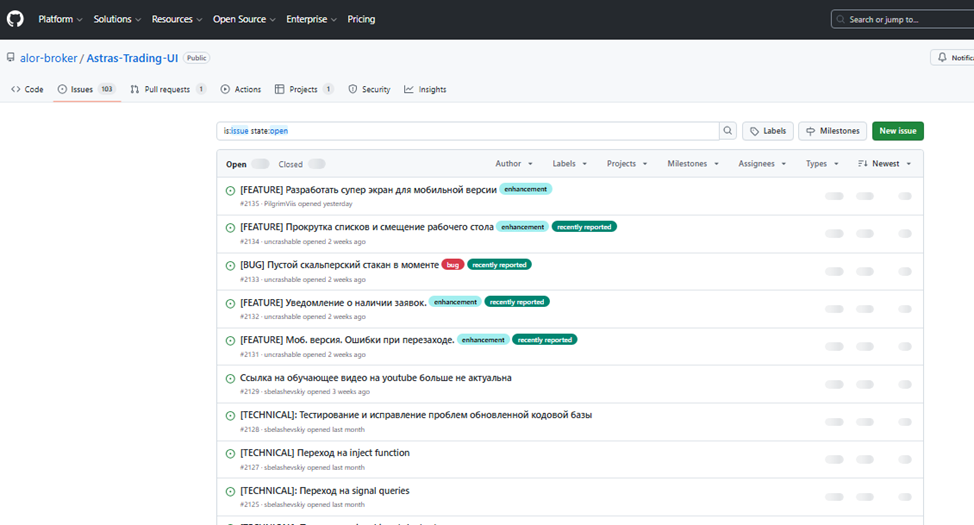This screenshot has height=525, width=974.
Task: Click the open issue icon for the BUG issue
Action: [x=230, y=265]
